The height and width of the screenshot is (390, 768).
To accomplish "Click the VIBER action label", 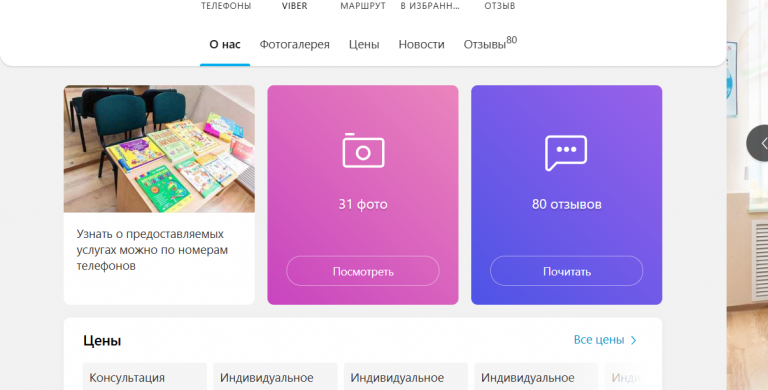I will [294, 6].
